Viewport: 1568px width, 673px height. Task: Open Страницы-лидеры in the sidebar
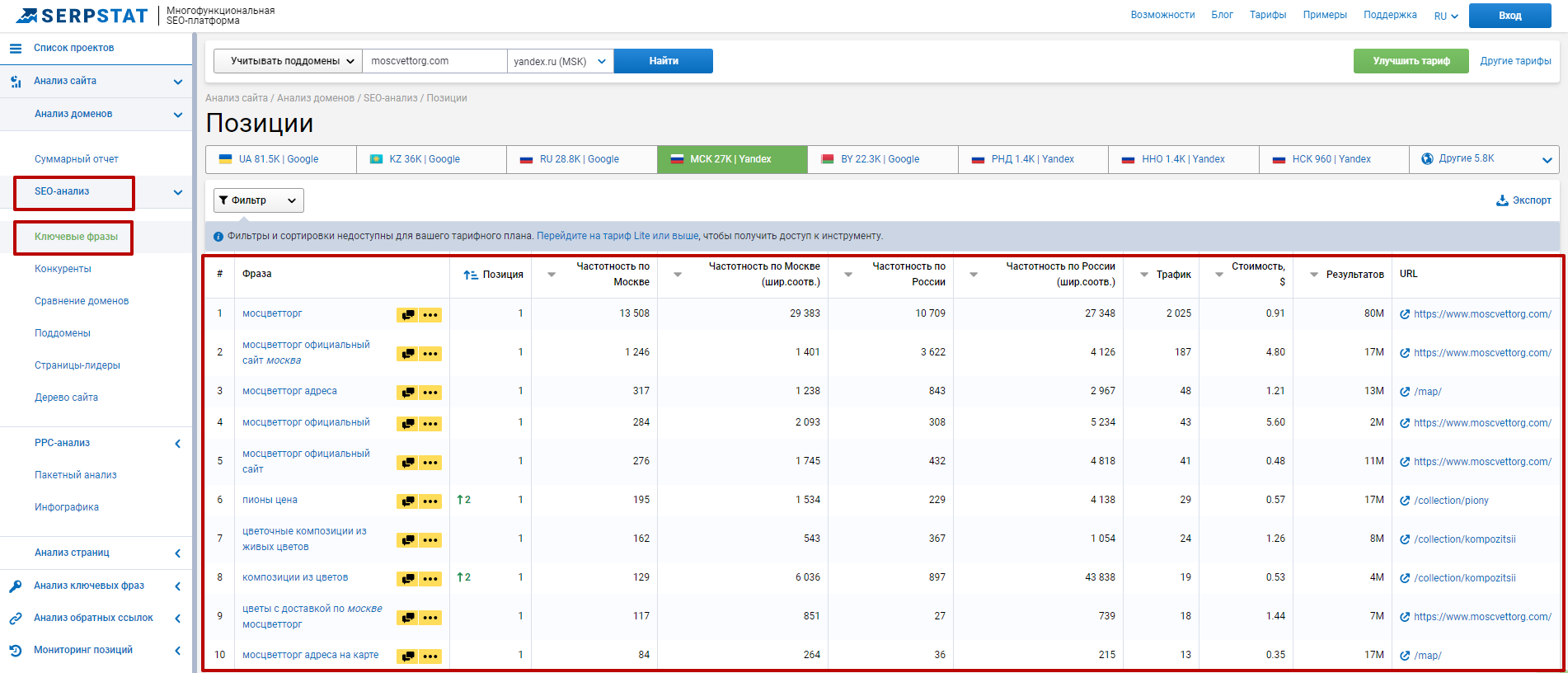tap(77, 365)
